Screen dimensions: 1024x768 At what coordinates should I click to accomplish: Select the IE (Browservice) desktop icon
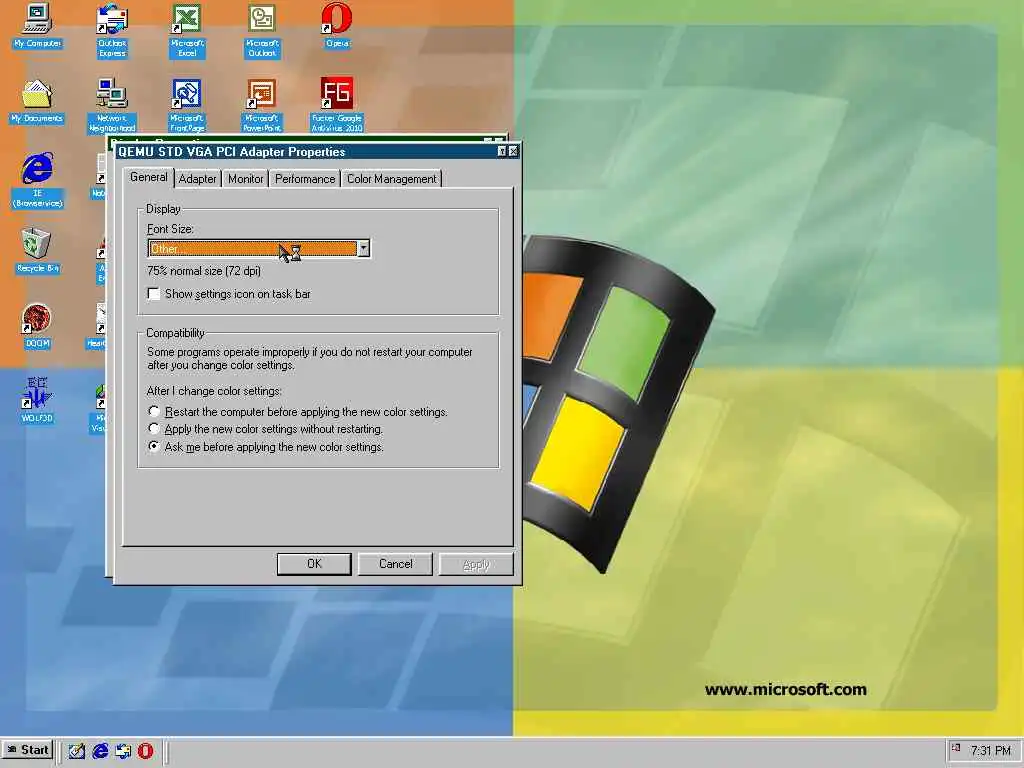37,180
